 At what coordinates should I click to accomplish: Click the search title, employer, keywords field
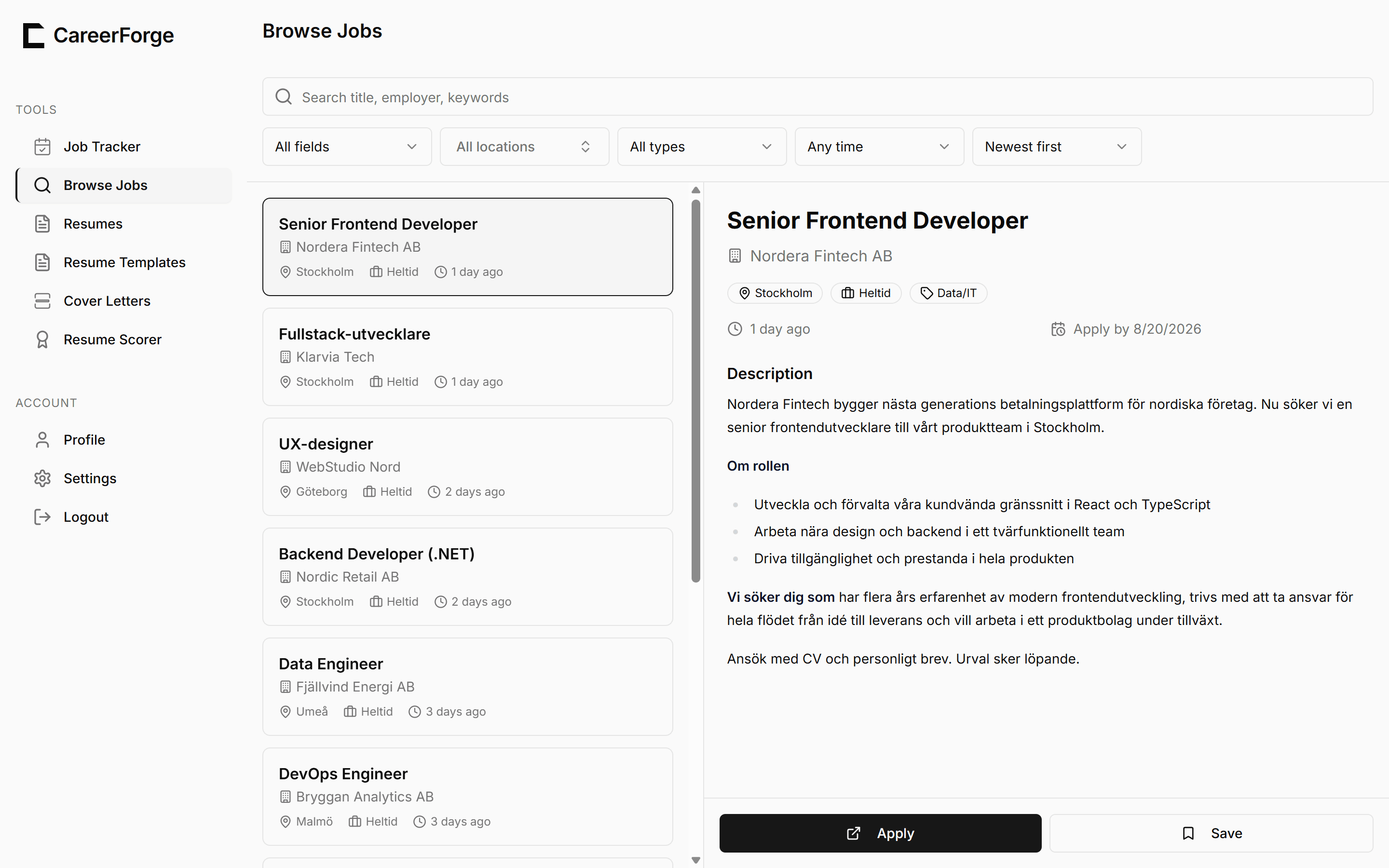pyautogui.click(x=817, y=96)
